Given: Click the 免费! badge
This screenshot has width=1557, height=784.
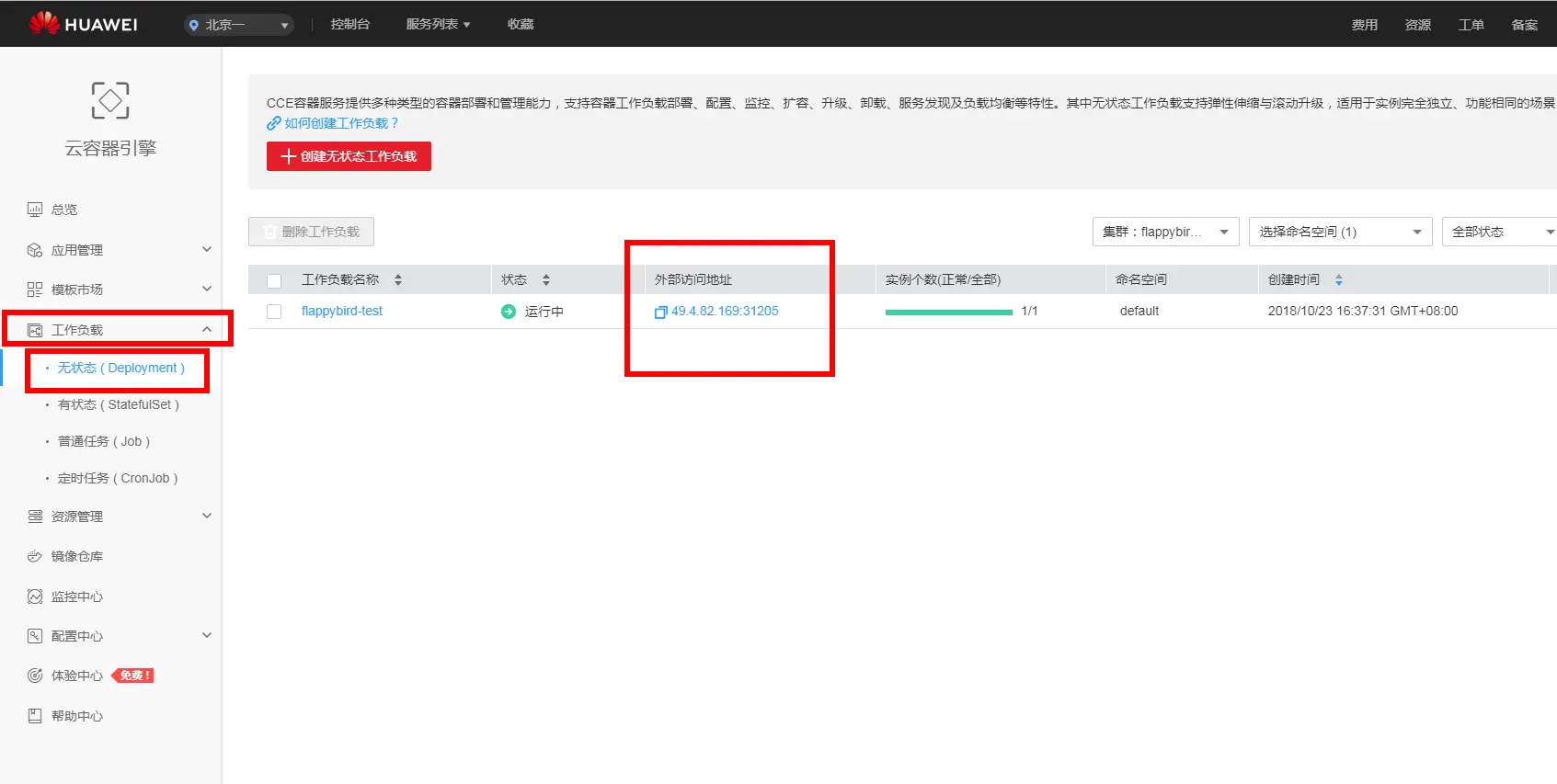Looking at the screenshot, I should tap(132, 676).
